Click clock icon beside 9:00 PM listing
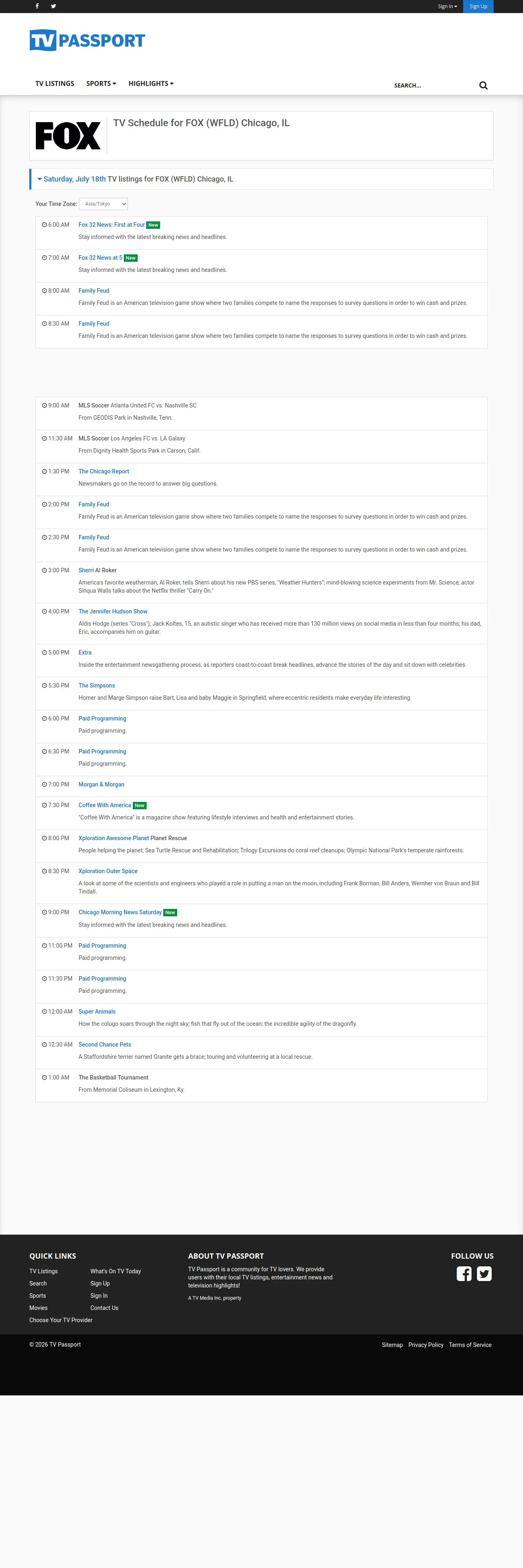The width and height of the screenshot is (523, 1568). coord(44,912)
